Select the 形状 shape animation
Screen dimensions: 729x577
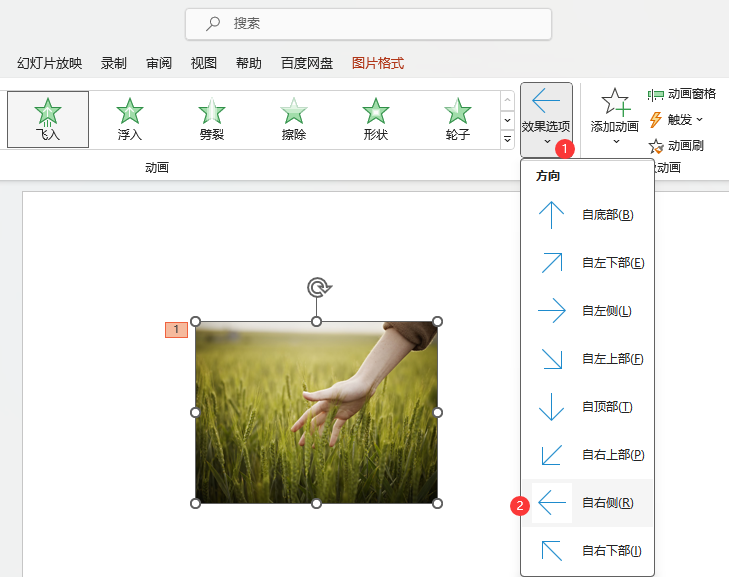pyautogui.click(x=376, y=119)
